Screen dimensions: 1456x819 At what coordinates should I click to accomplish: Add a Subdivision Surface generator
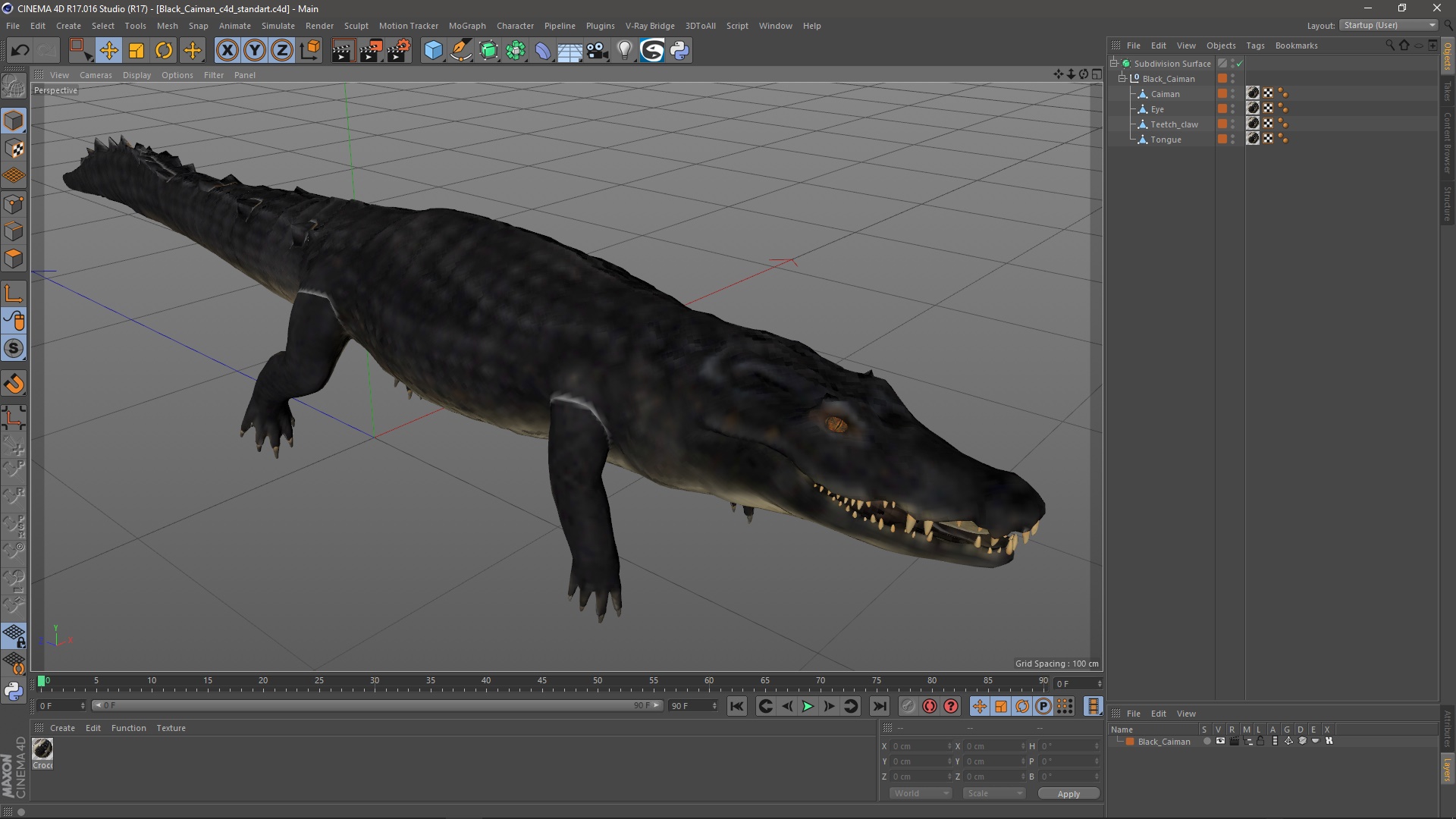488,51
